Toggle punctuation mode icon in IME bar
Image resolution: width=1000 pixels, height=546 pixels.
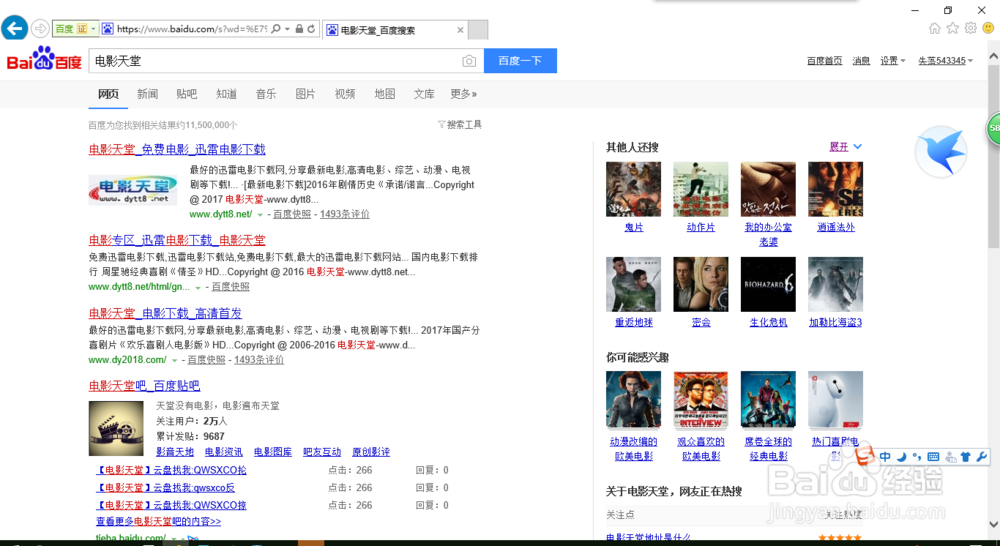[x=917, y=457]
